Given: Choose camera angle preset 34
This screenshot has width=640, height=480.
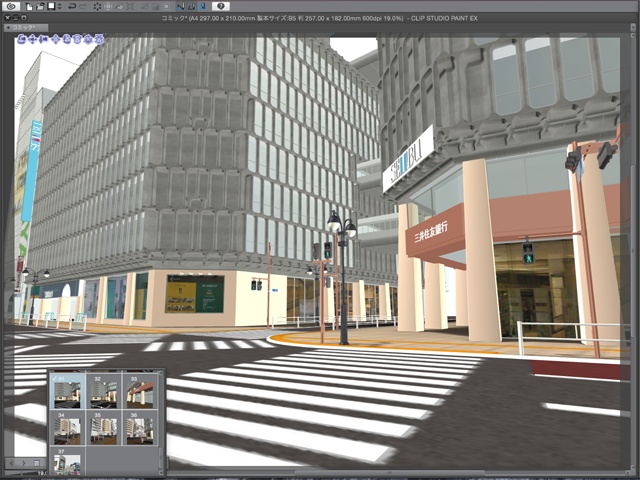Looking at the screenshot, I should click(67, 429).
